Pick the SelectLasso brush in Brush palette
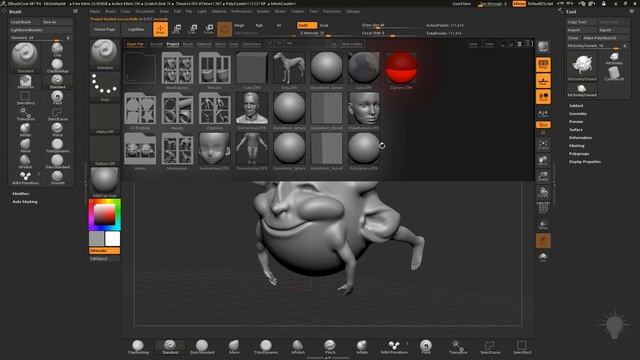Screen dimensions: 640x360 click(x=57, y=114)
